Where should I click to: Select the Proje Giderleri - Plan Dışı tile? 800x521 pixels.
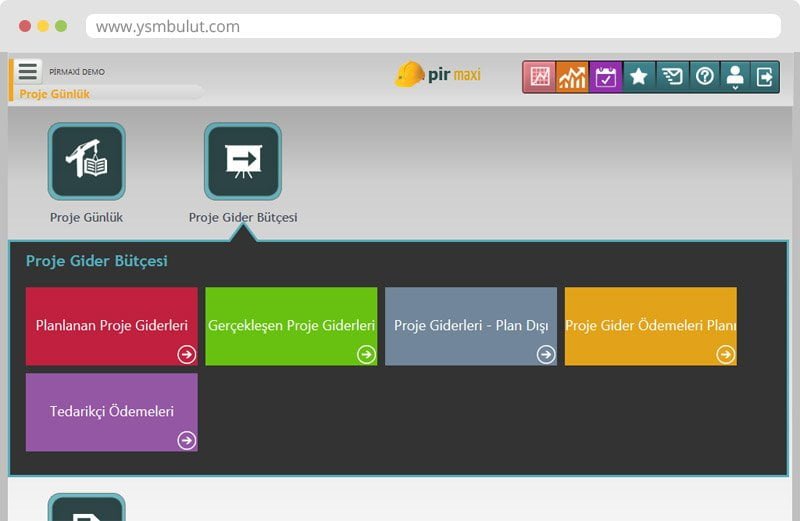point(471,326)
